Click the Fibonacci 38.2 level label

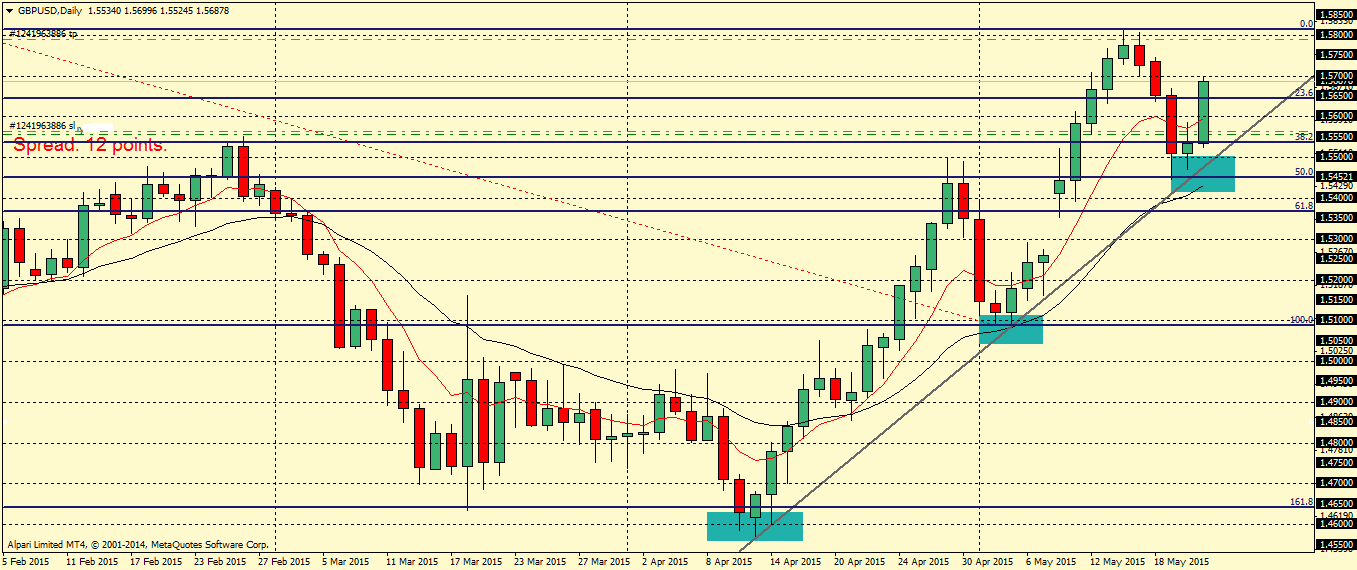click(x=1303, y=136)
